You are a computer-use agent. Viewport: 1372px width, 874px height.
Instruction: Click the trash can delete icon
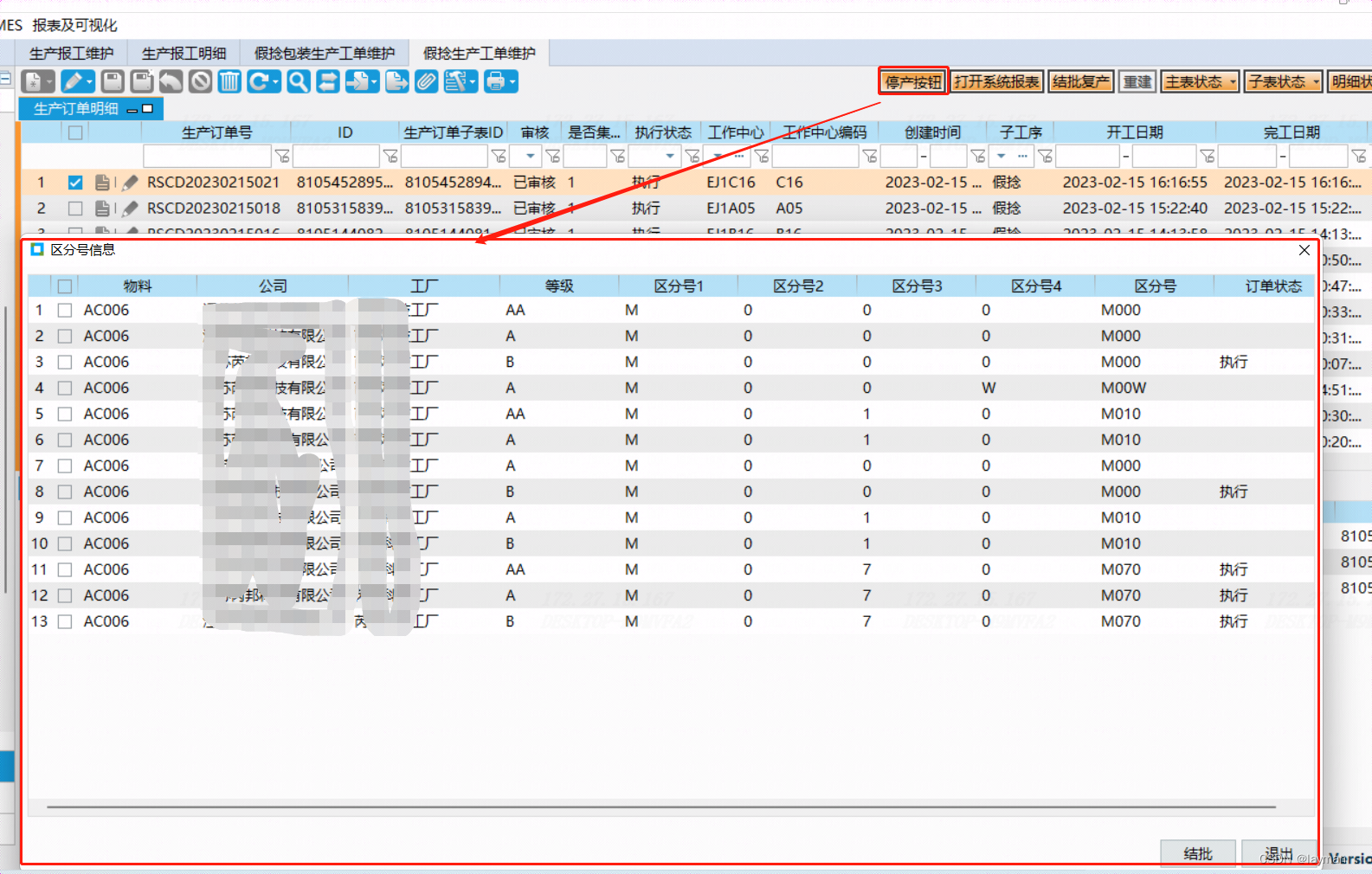[229, 81]
